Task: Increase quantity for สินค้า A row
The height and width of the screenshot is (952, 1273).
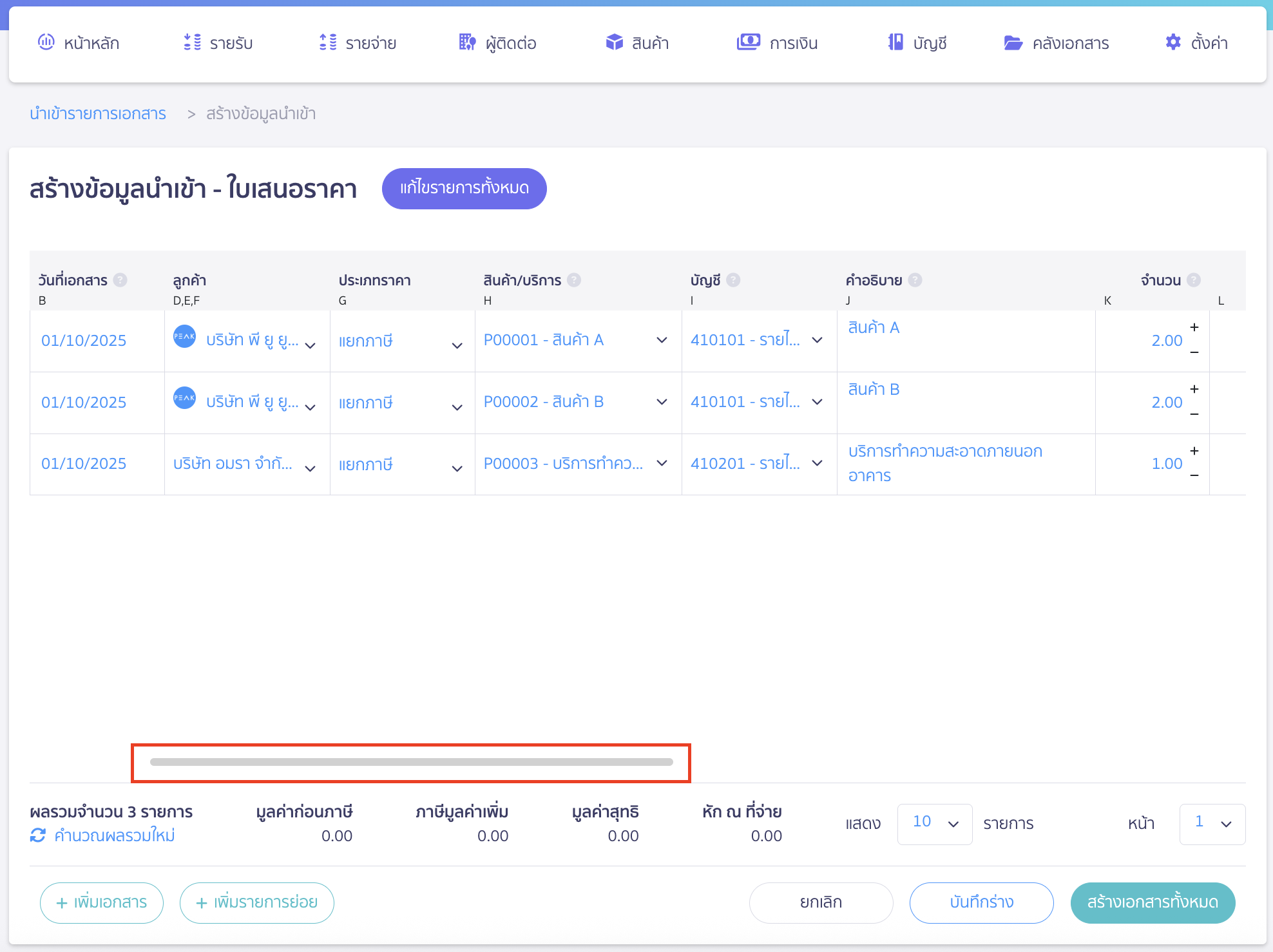Action: point(1194,327)
